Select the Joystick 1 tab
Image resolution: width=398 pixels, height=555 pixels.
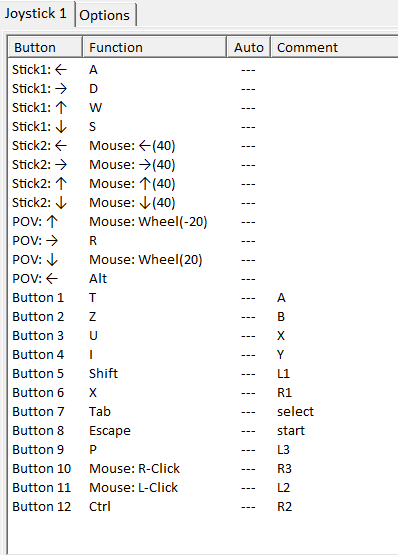click(x=36, y=13)
